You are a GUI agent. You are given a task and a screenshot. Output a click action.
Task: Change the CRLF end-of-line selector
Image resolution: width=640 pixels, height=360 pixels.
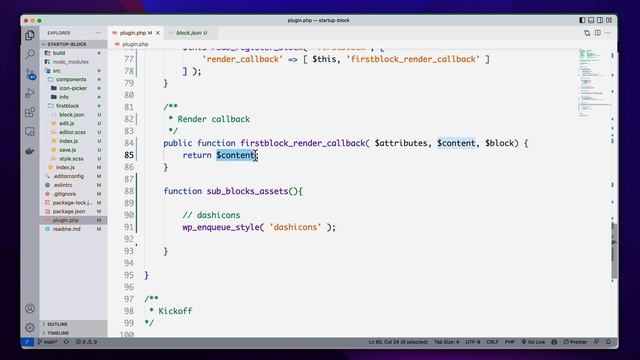click(492, 342)
